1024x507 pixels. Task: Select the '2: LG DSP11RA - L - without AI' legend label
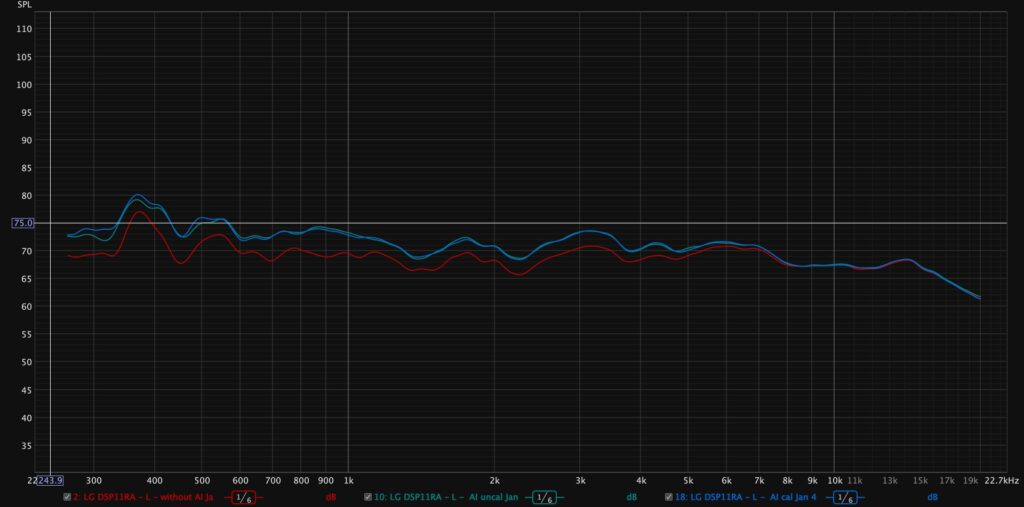coord(143,497)
